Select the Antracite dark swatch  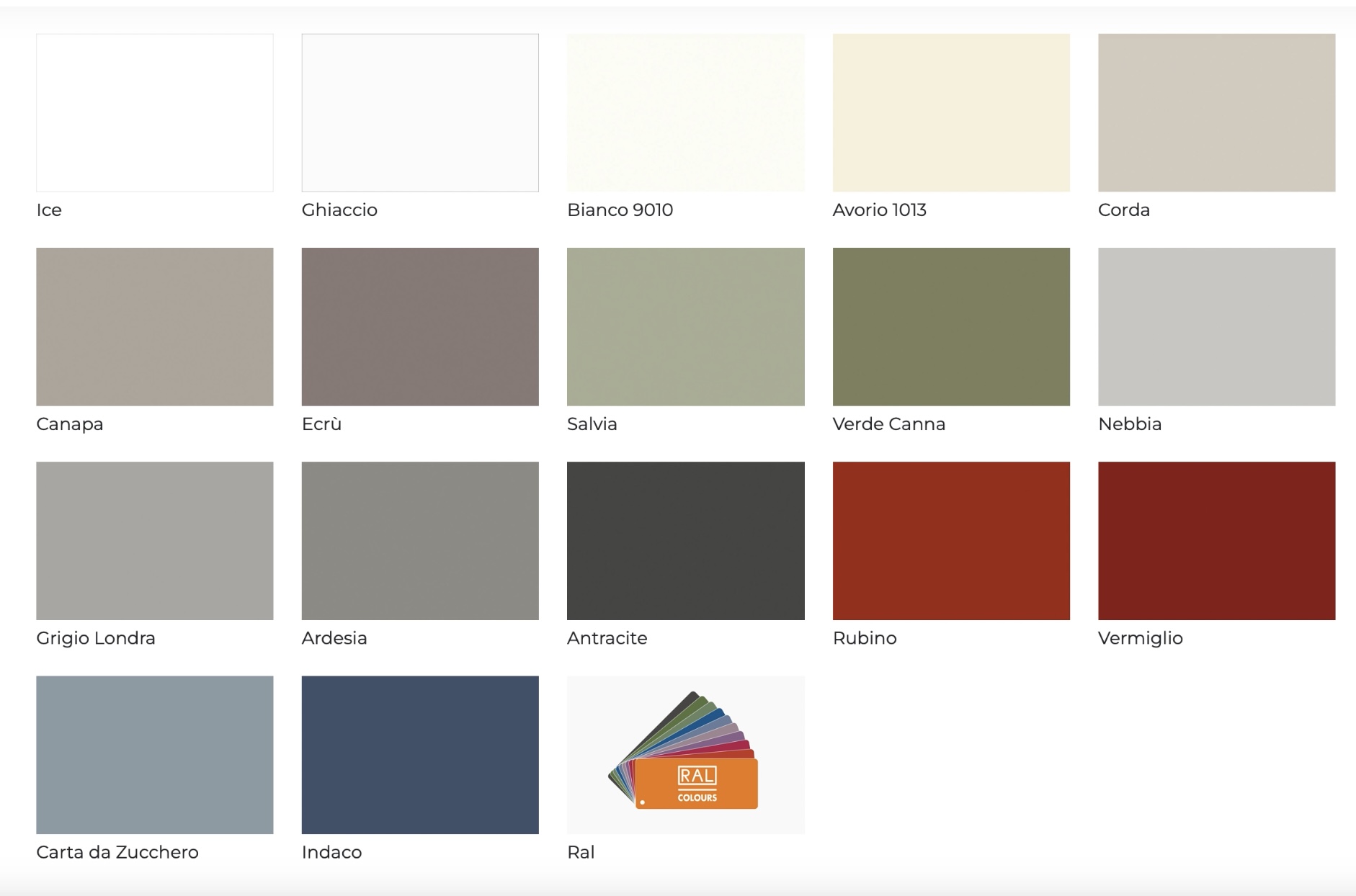click(x=686, y=541)
